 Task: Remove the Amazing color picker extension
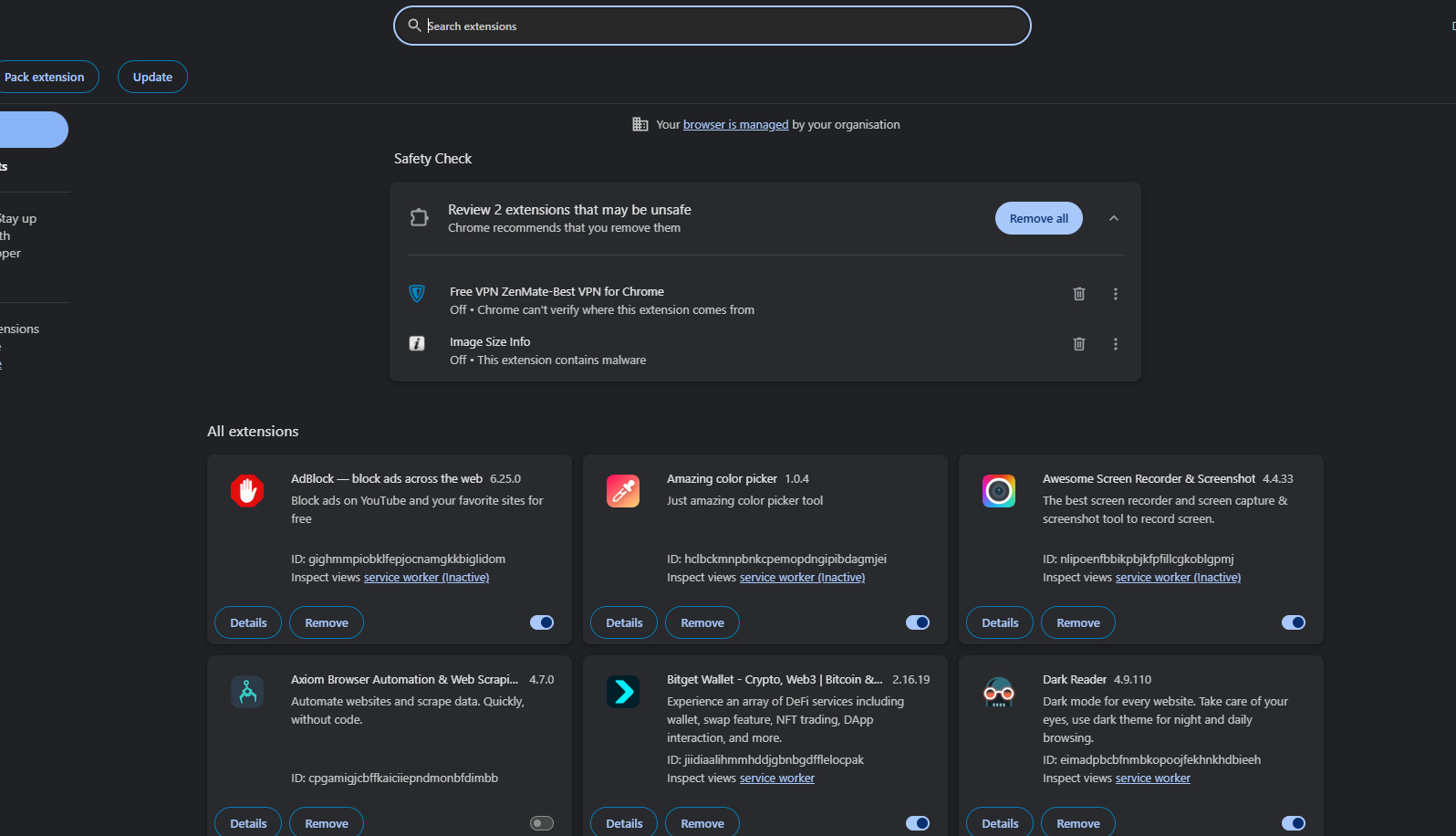[702, 622]
